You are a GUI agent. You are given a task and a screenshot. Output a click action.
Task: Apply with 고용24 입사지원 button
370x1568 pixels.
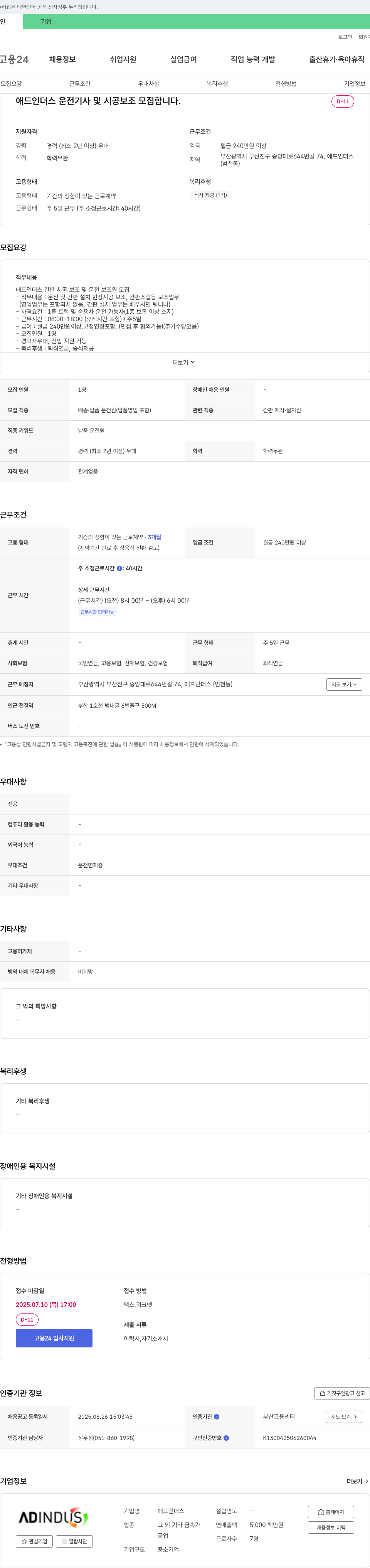54,1338
